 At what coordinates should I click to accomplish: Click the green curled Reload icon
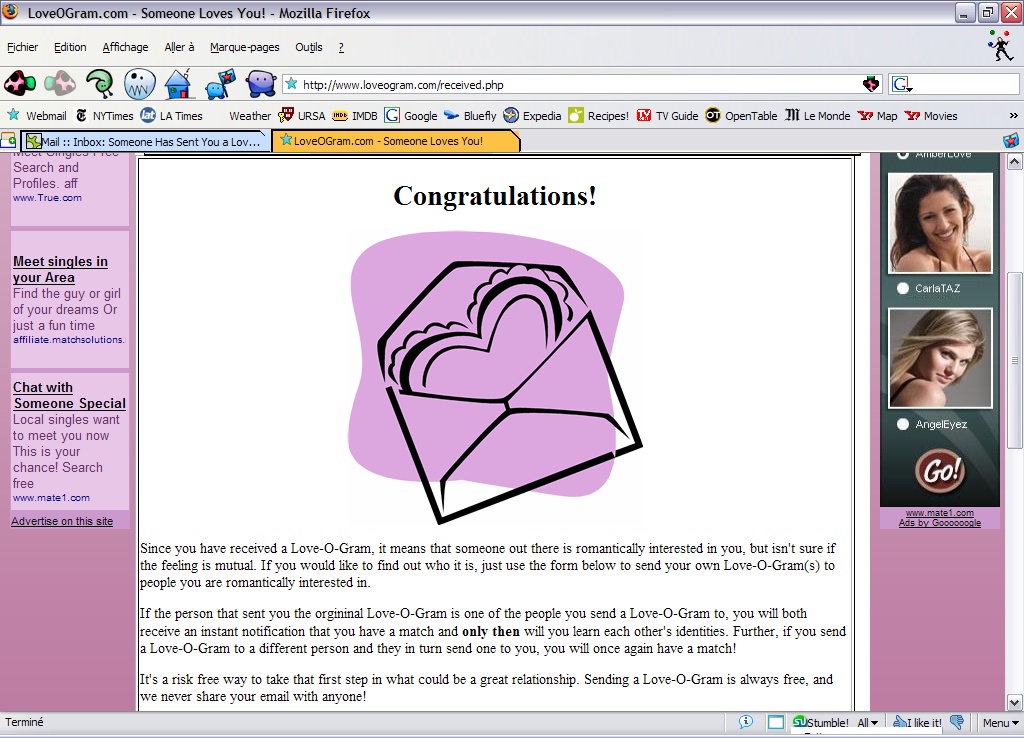click(100, 84)
